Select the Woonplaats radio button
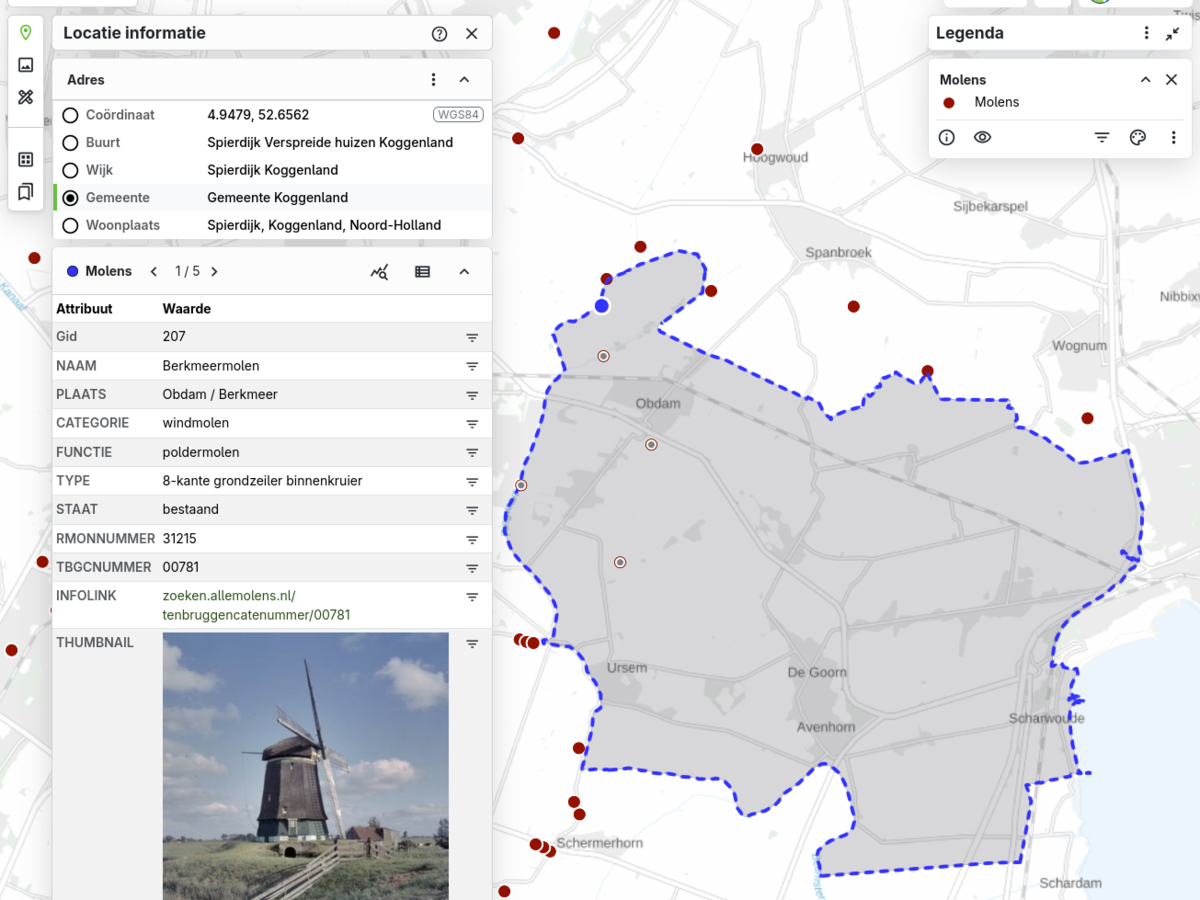Screen dimensions: 1200x900 pos(70,225)
